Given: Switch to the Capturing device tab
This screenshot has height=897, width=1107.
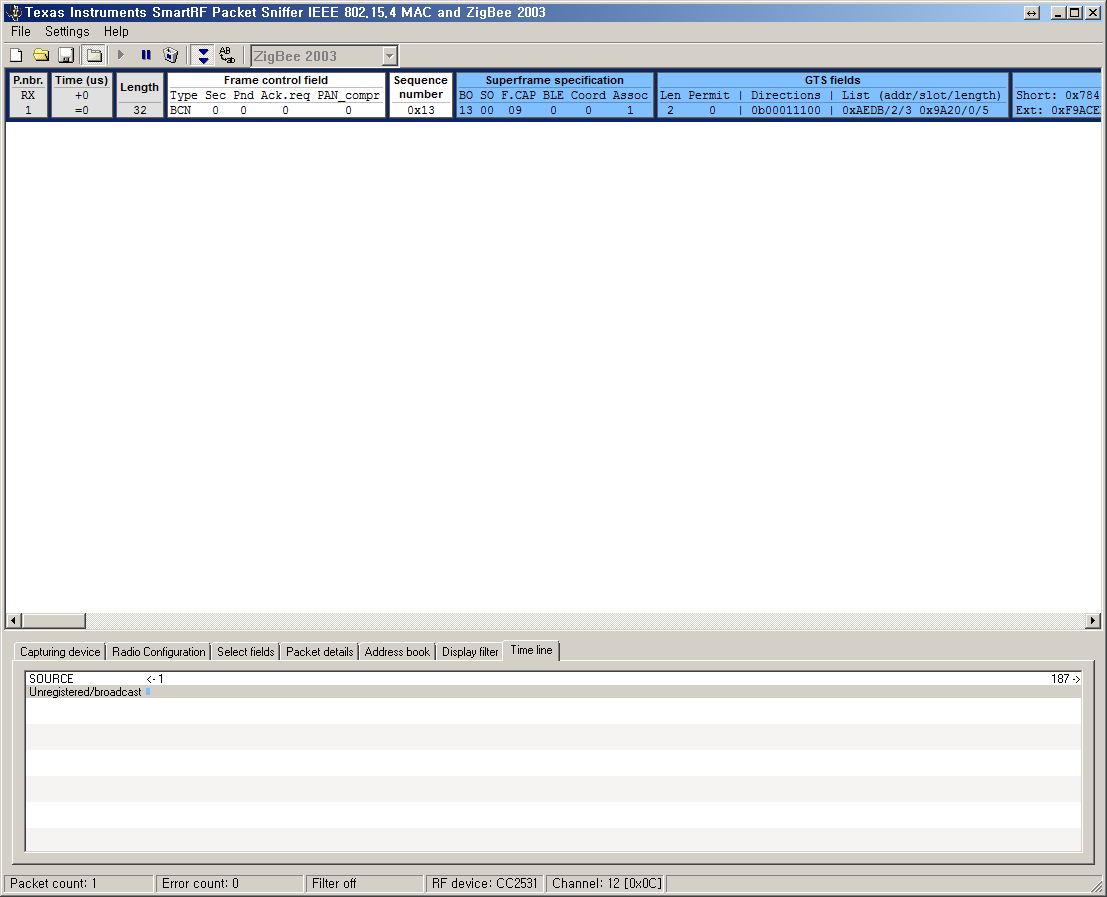Looking at the screenshot, I should point(60,651).
